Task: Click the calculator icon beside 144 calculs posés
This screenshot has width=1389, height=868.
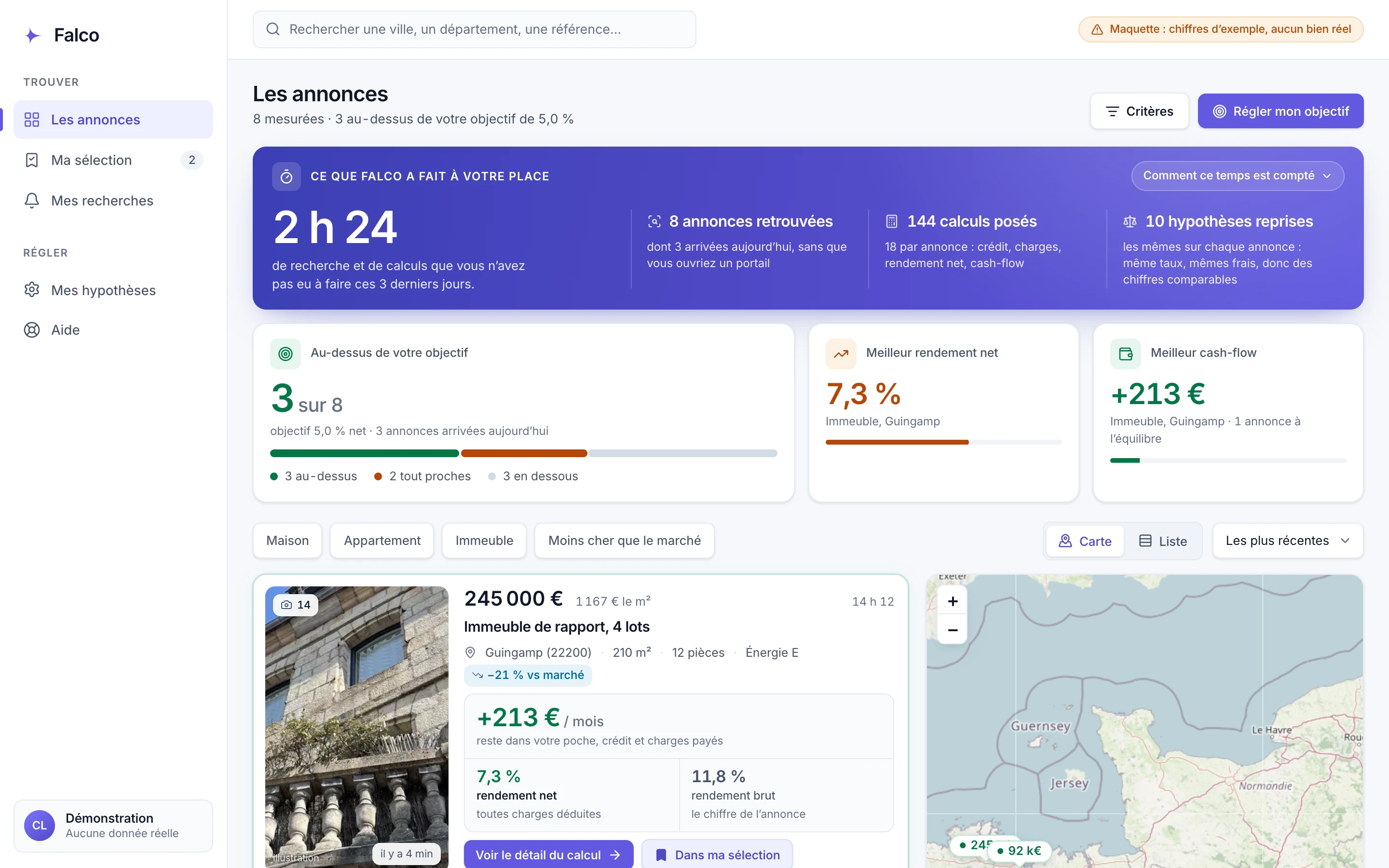Action: 891,222
